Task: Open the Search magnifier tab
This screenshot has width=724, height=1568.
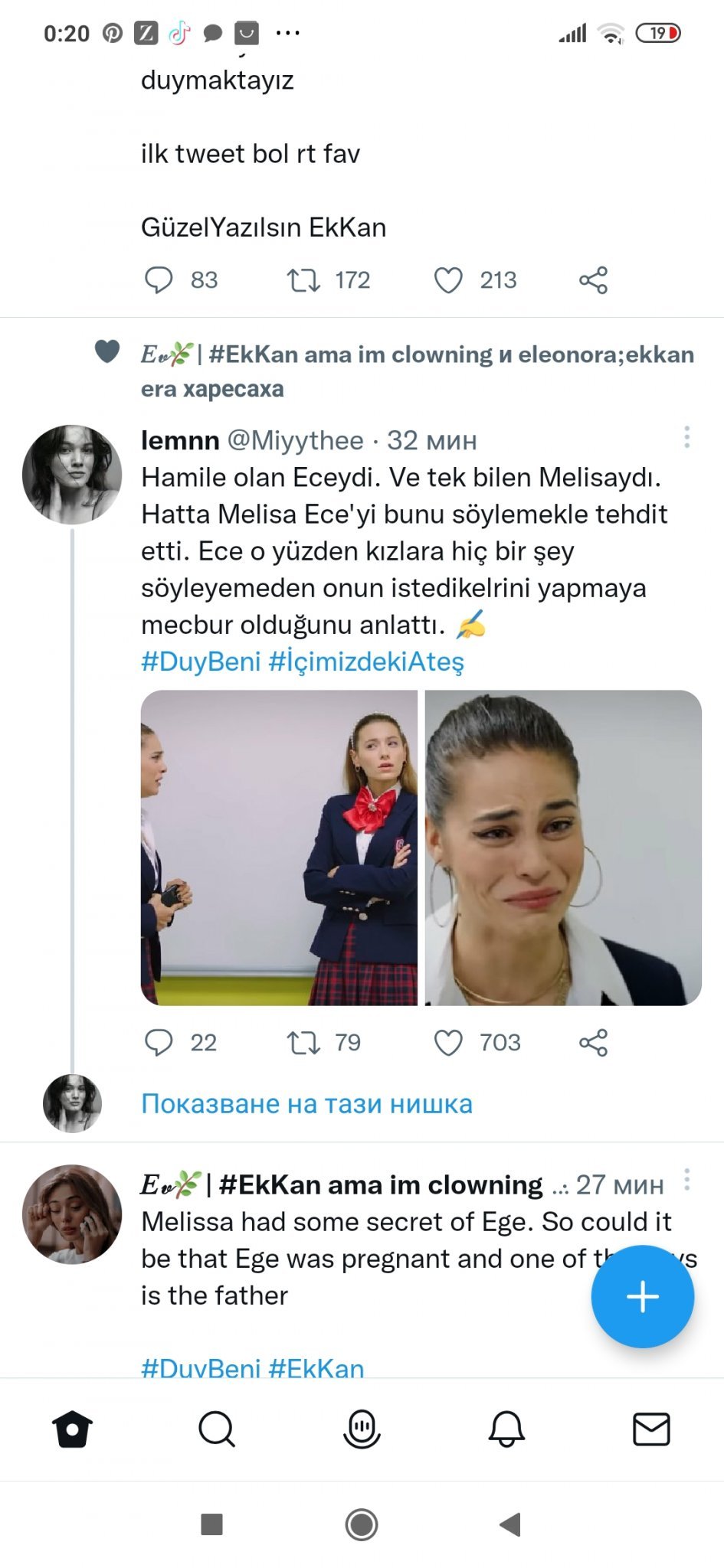Action: tap(217, 1429)
